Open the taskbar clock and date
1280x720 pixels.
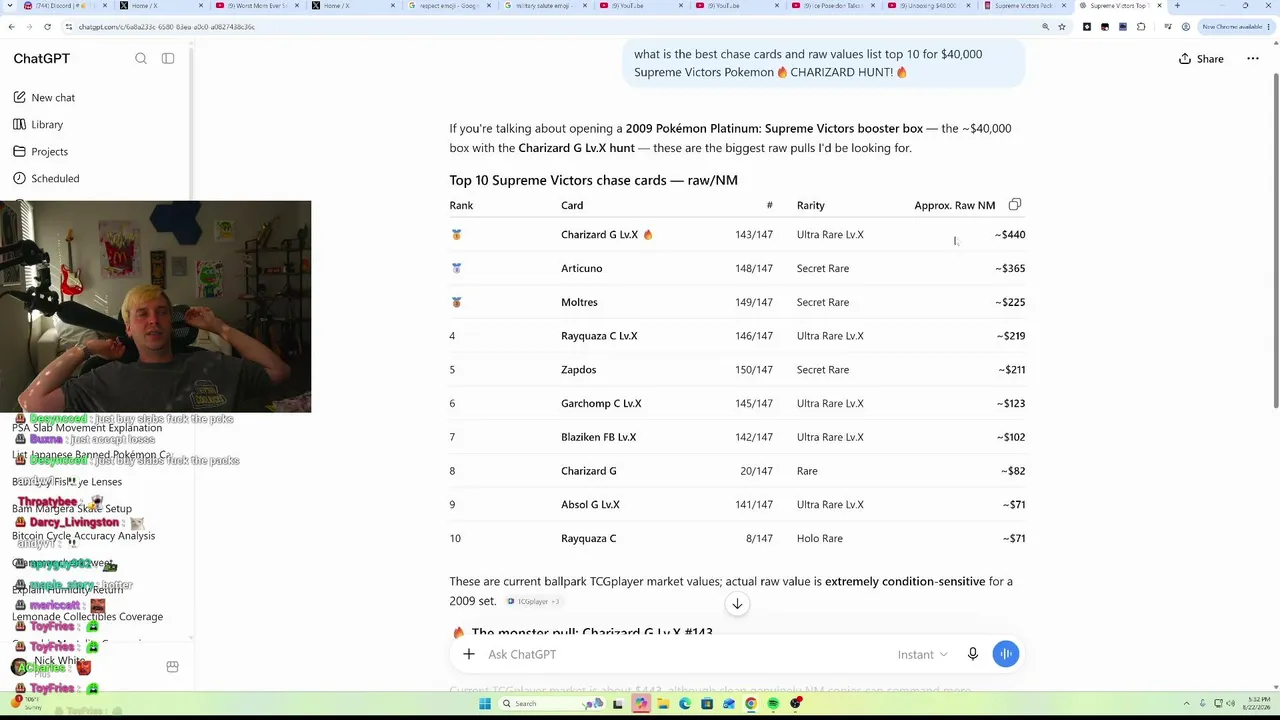[1255, 704]
